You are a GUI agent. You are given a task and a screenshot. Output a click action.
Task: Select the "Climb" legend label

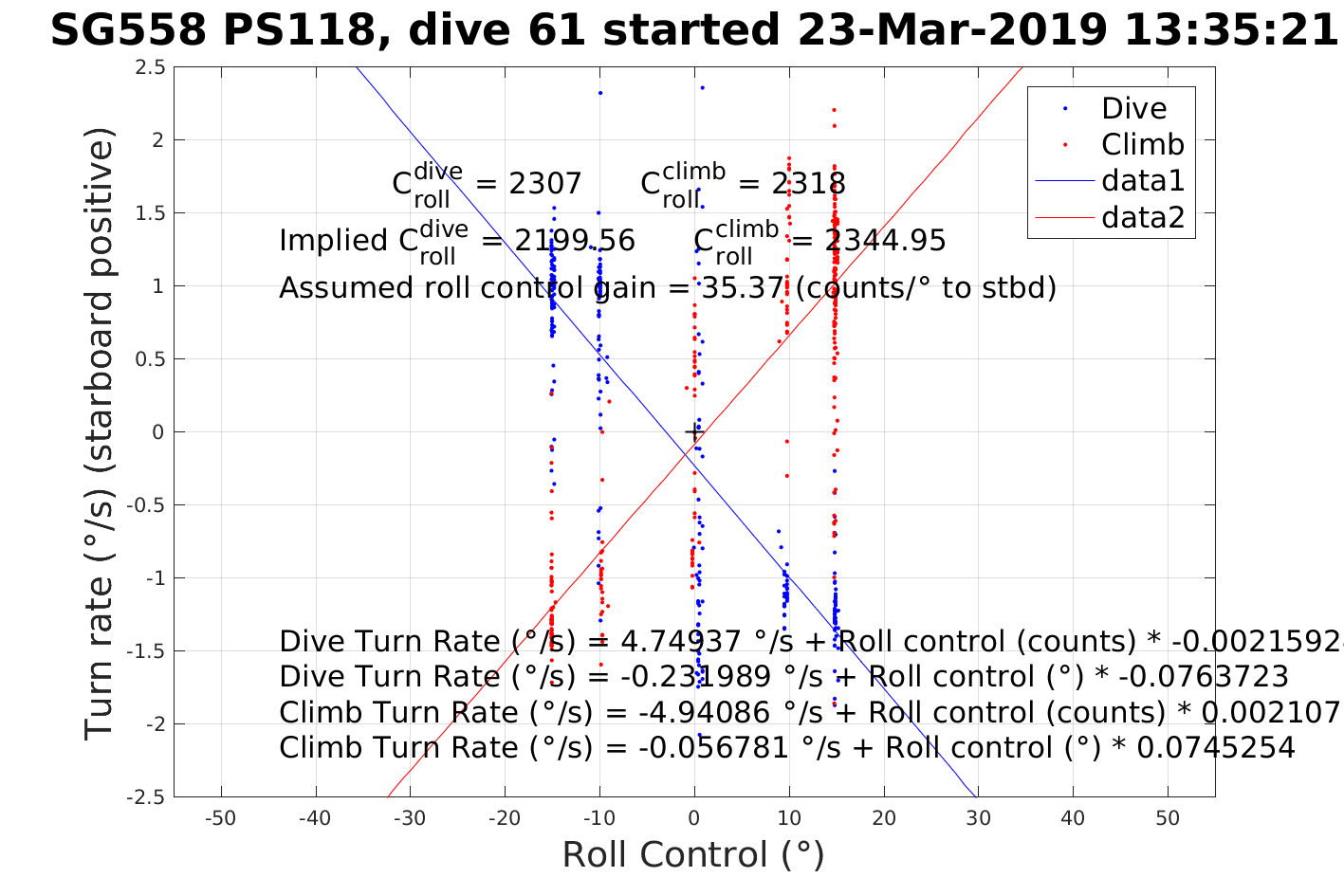point(1142,145)
